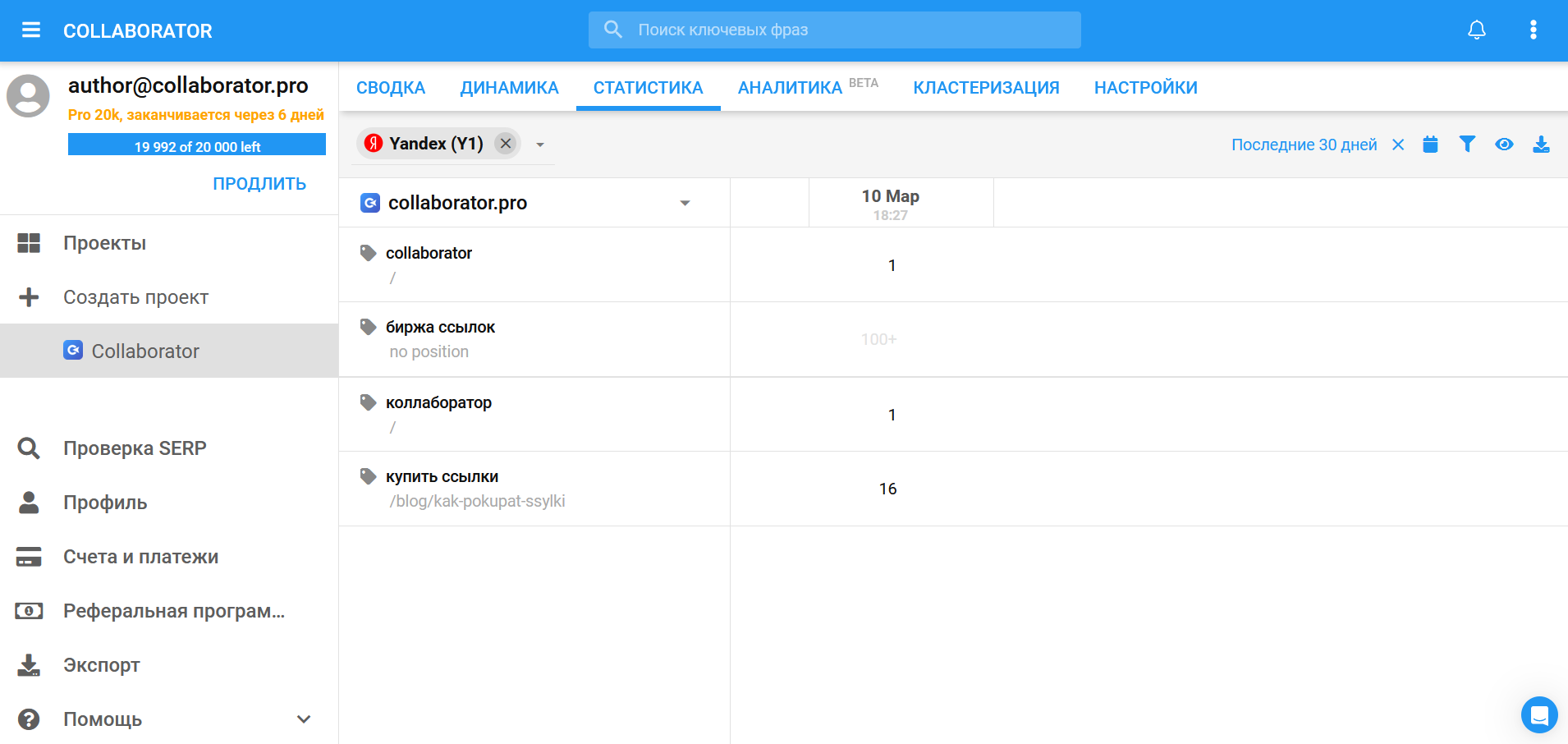This screenshot has width=1568, height=744.
Task: Open the support chat widget
Action: tap(1539, 714)
